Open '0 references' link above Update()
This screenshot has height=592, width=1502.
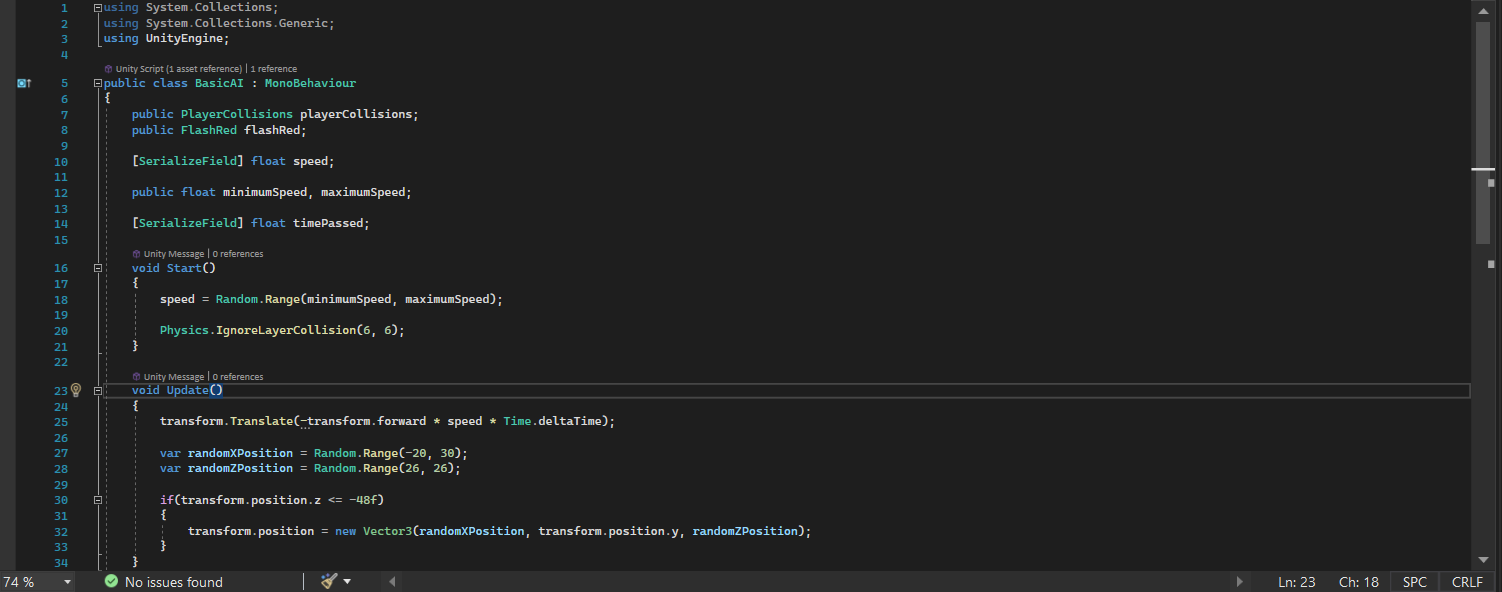tap(238, 377)
